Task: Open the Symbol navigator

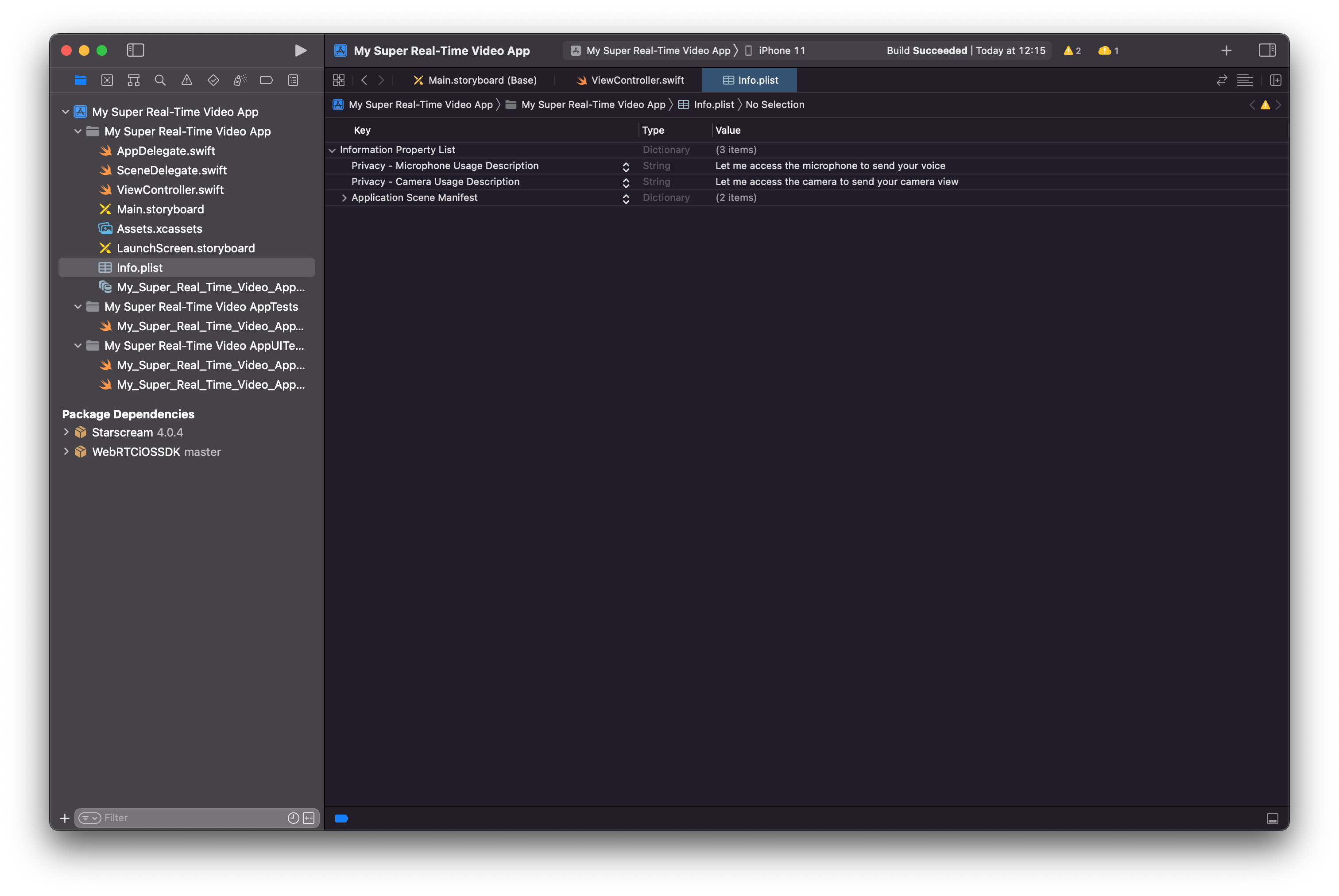Action: pos(134,81)
